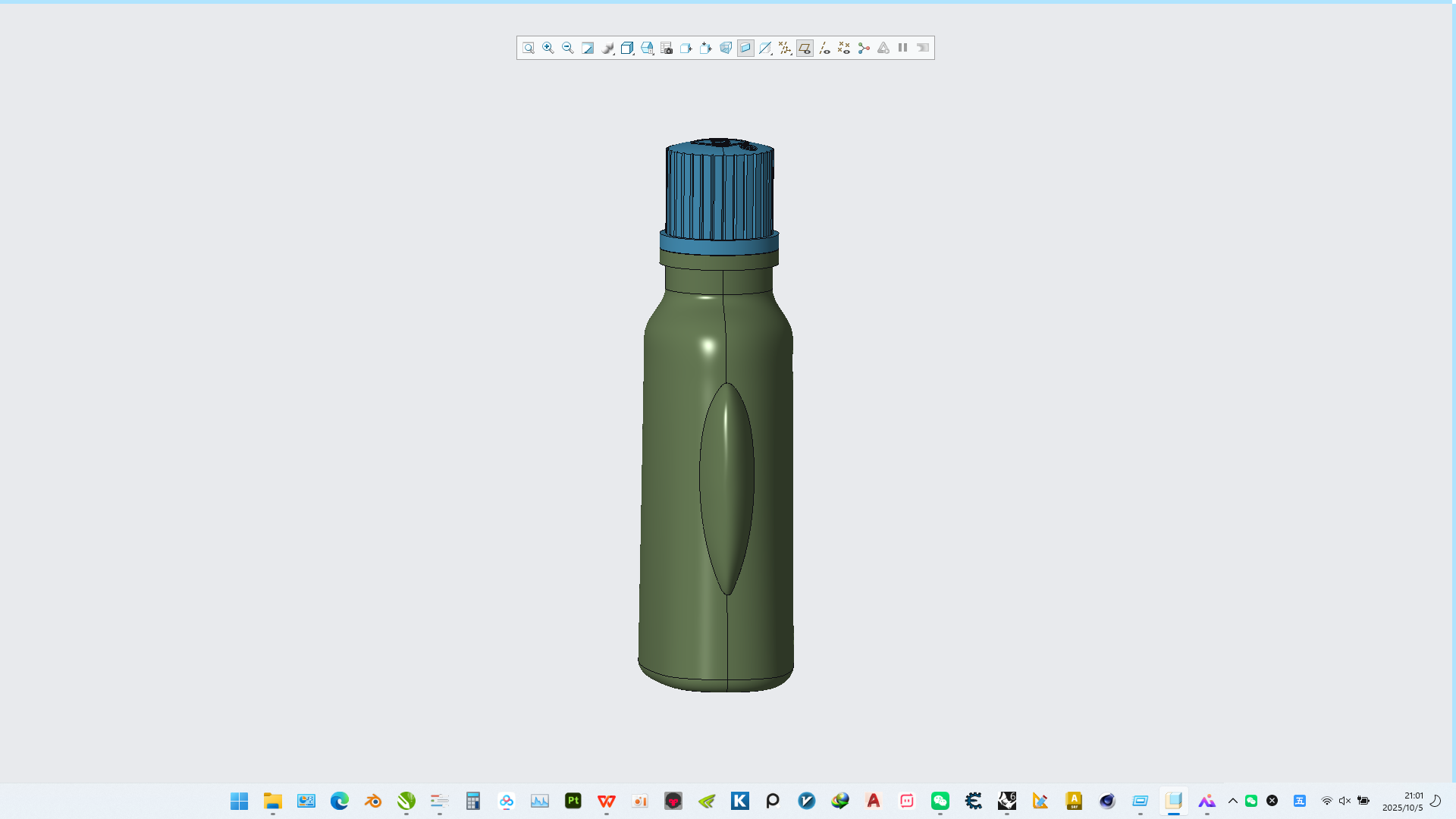This screenshot has height=819, width=1456.
Task: Open the Display Style cube dropdown
Action: (627, 48)
